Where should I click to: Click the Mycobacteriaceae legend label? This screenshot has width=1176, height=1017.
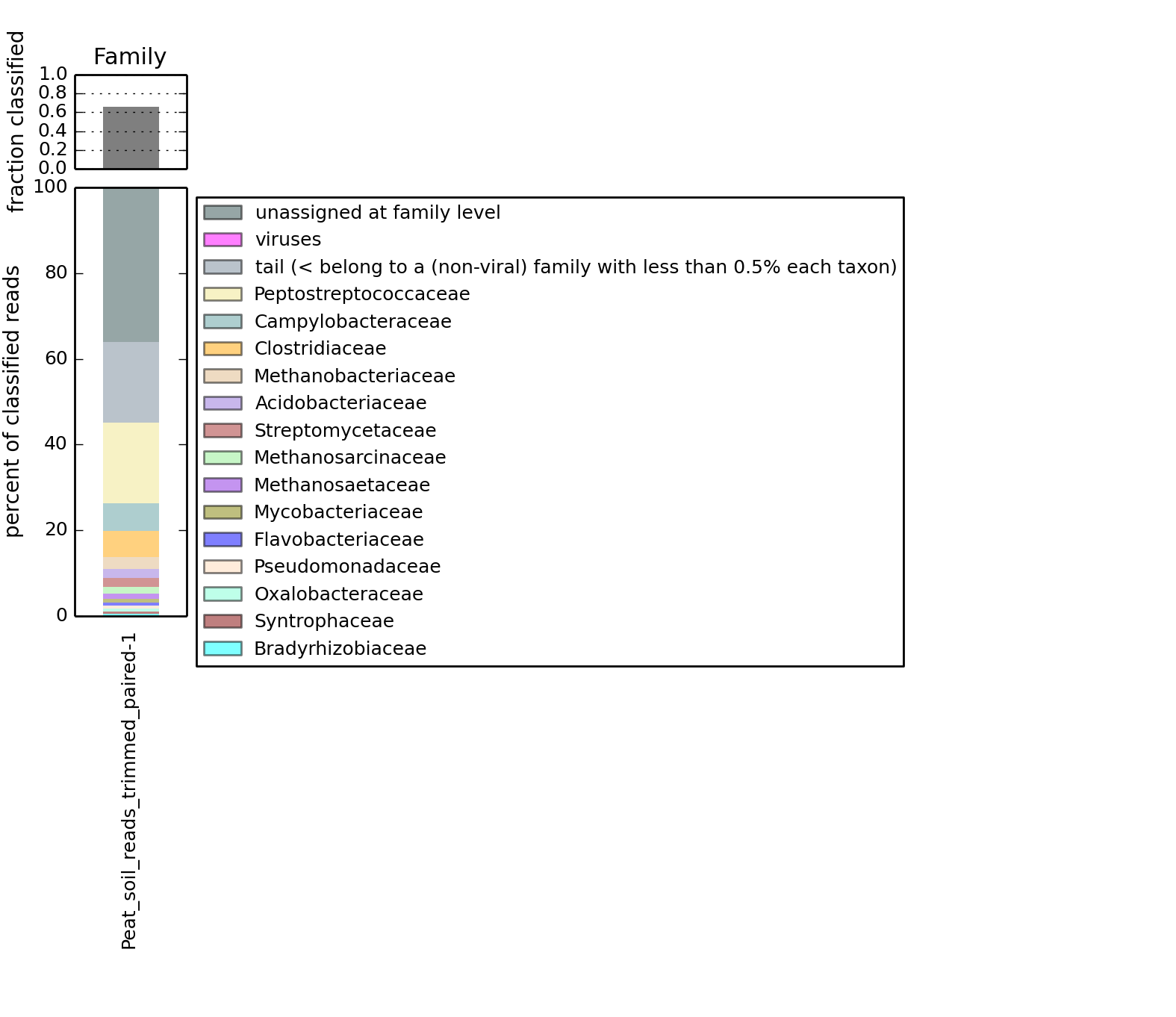click(x=338, y=512)
